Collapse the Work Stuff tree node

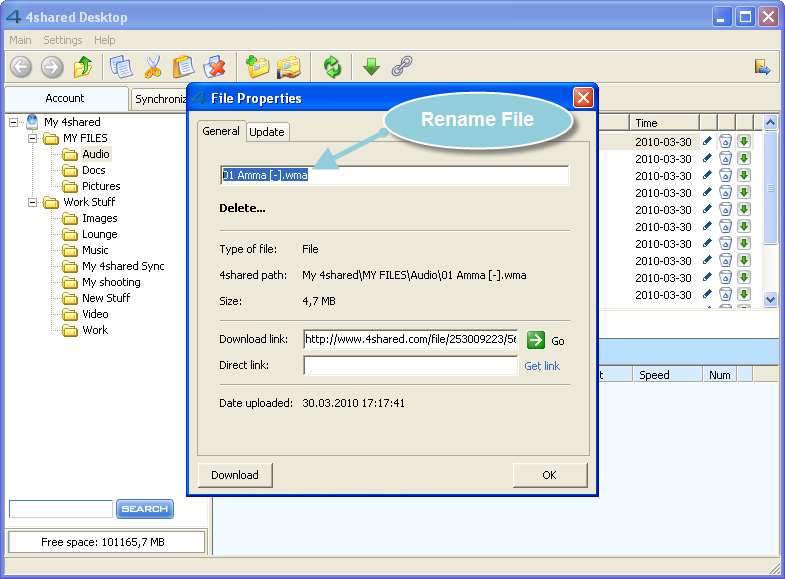pyautogui.click(x=33, y=202)
